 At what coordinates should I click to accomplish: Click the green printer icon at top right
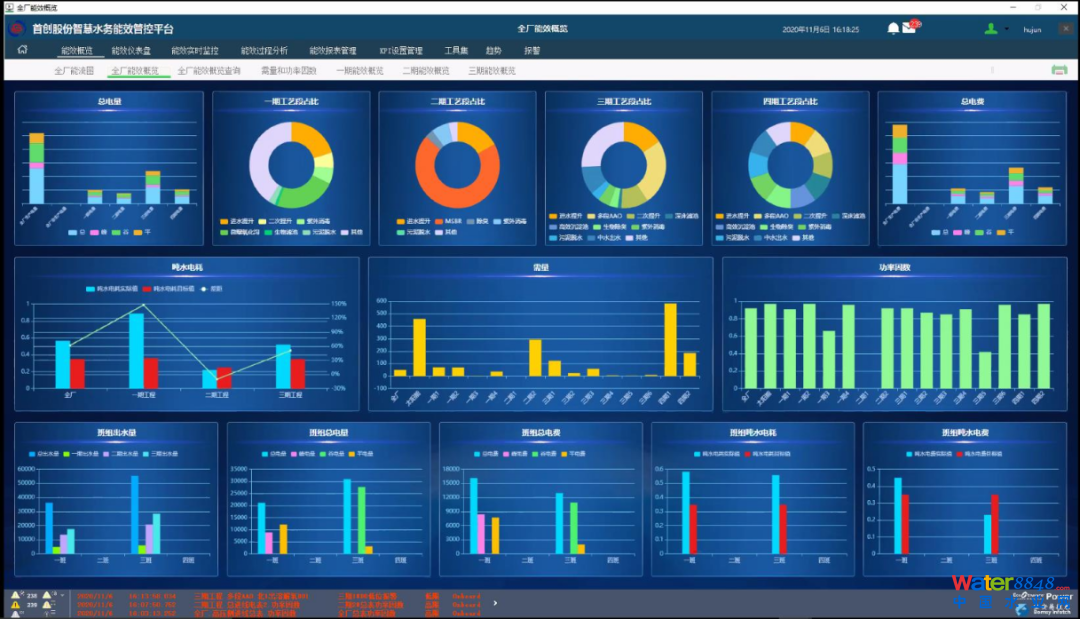1059,70
